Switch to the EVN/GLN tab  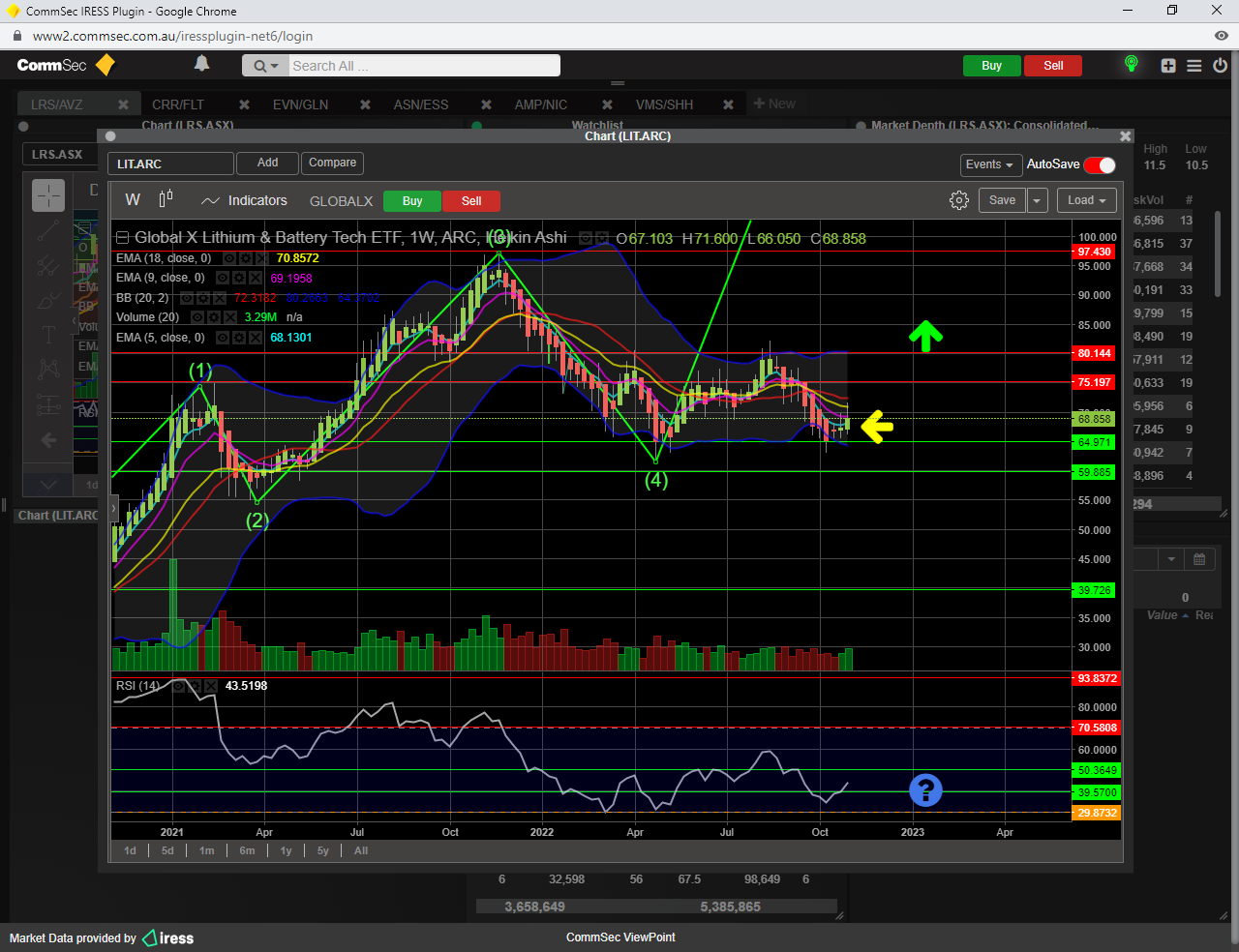(x=300, y=104)
